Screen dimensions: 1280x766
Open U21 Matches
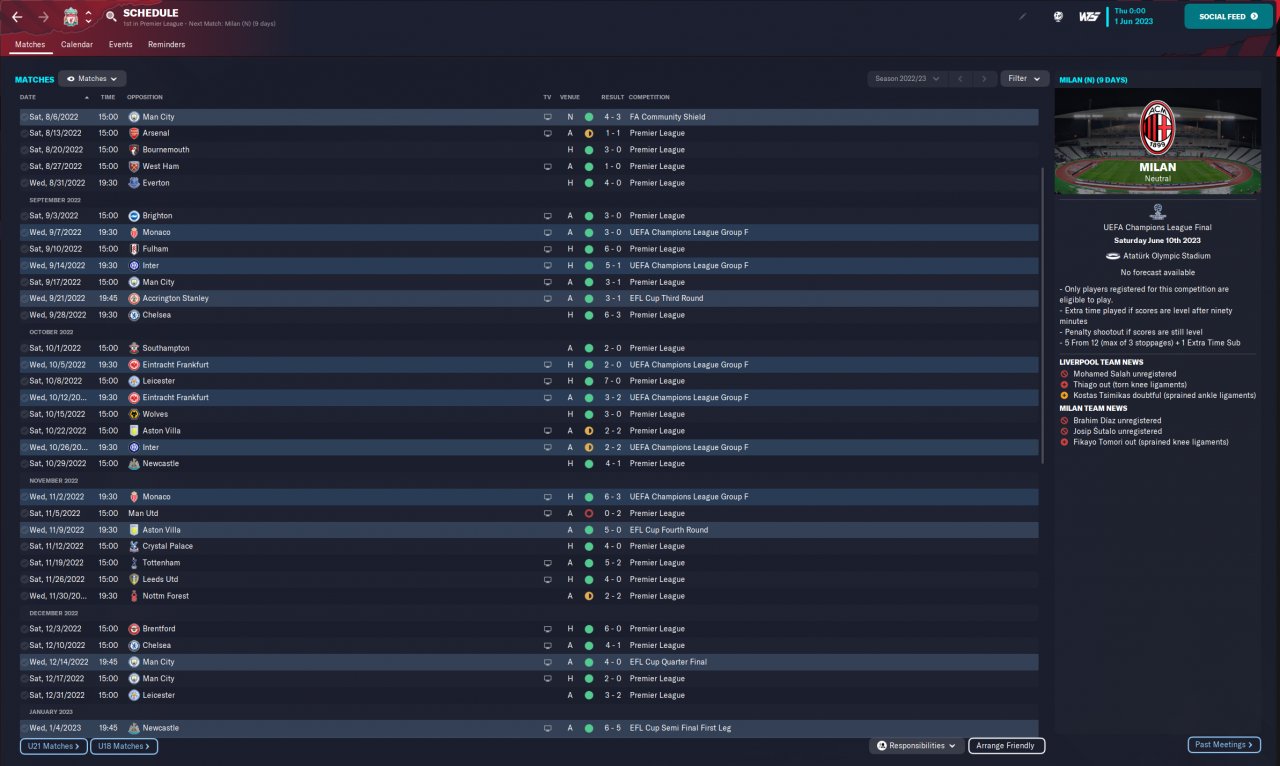pyautogui.click(x=54, y=746)
